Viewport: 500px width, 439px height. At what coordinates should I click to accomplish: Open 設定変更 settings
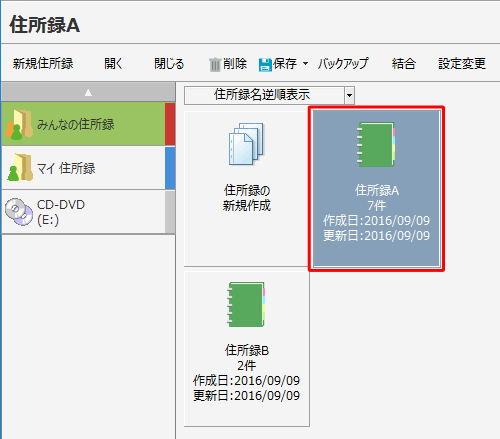(462, 63)
